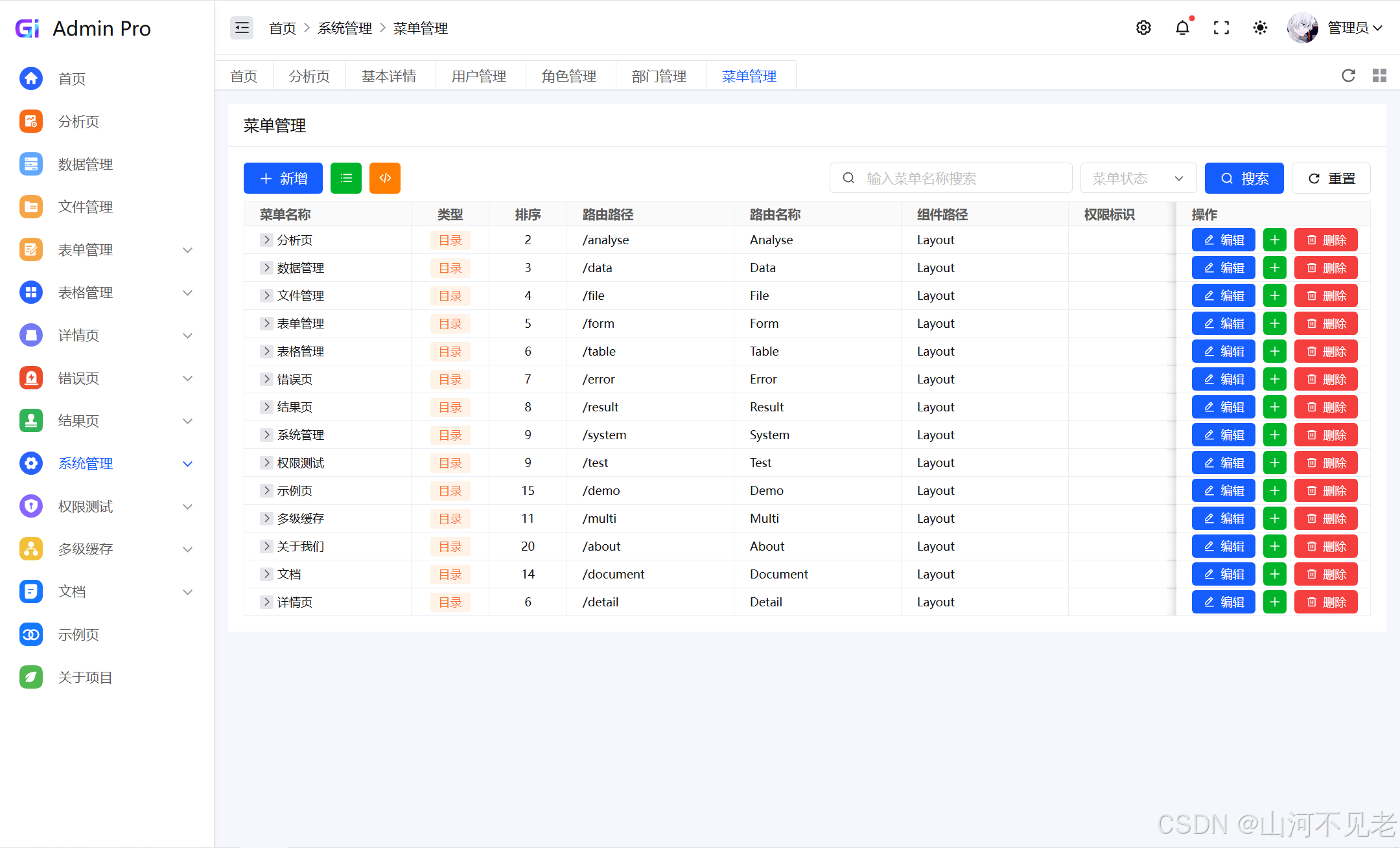Delete the 关于我们 menu row
The width and height of the screenshot is (1400, 848).
click(x=1325, y=546)
